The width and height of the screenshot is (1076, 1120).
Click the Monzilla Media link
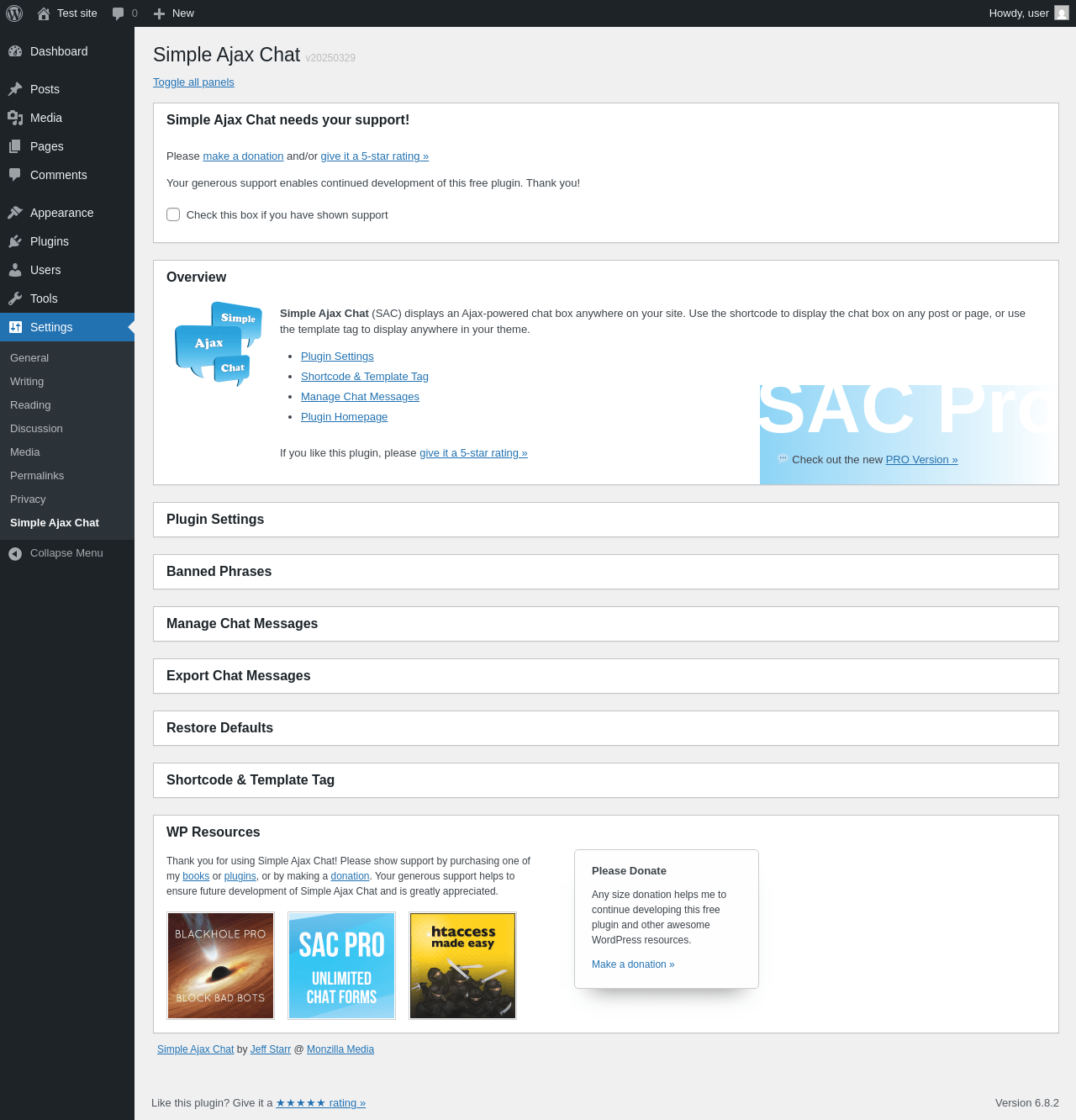(340, 1049)
